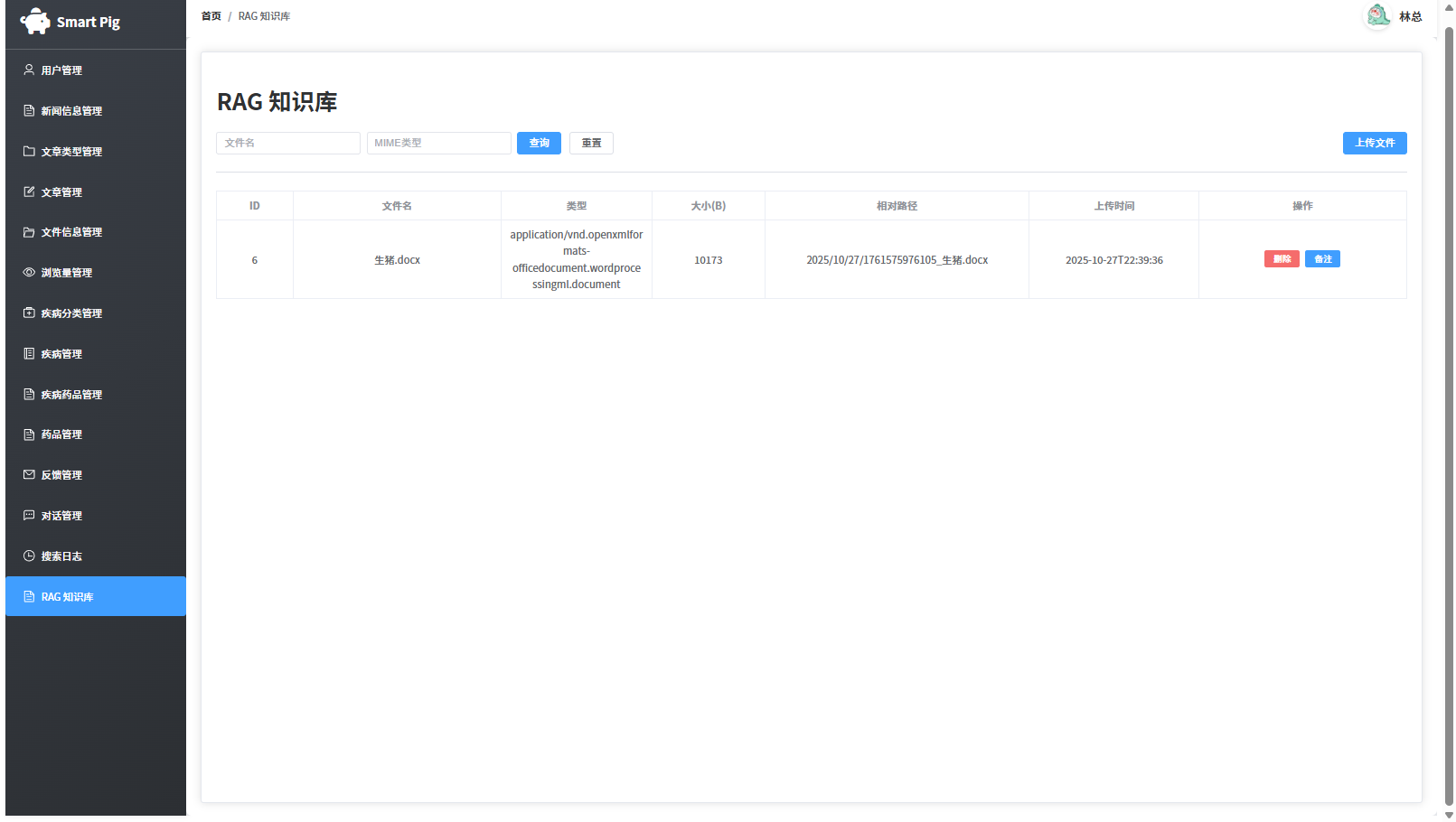Screen dimensions: 1456x822
Task: Click the 查询 search button
Action: point(539,143)
